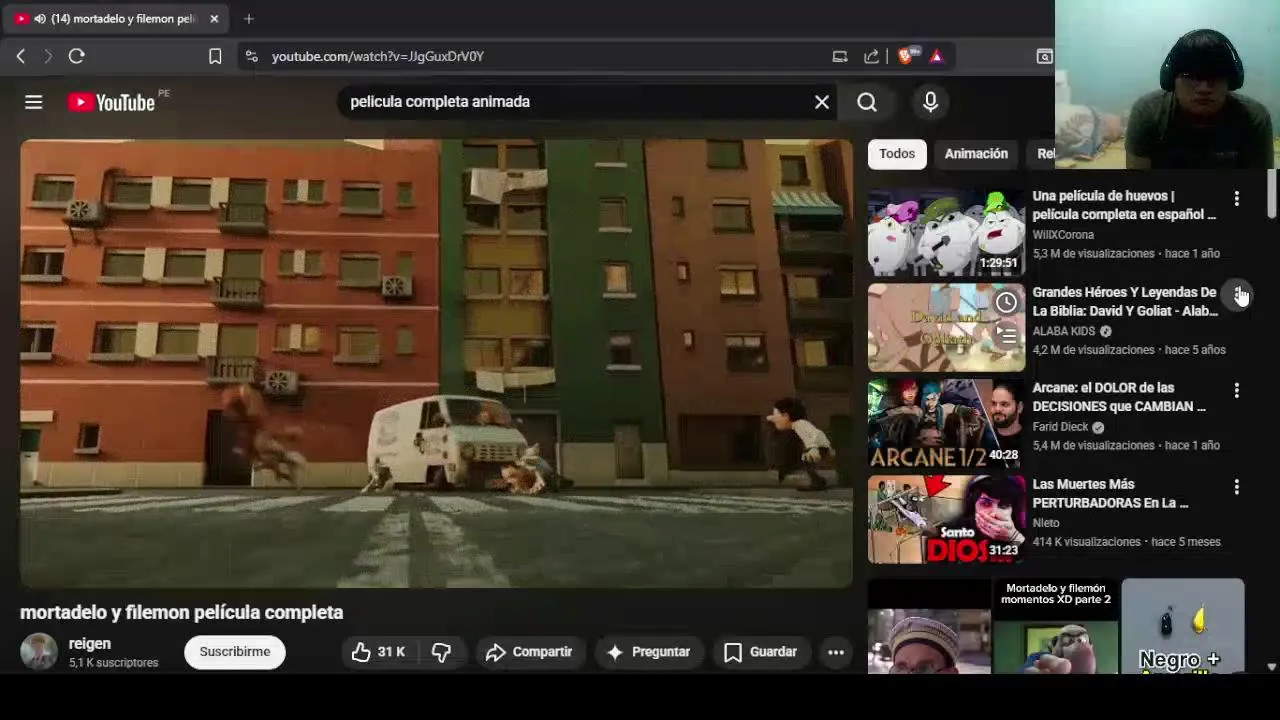Add David Y Goliat to Watch Later clock
The height and width of the screenshot is (720, 1280).
point(1006,302)
